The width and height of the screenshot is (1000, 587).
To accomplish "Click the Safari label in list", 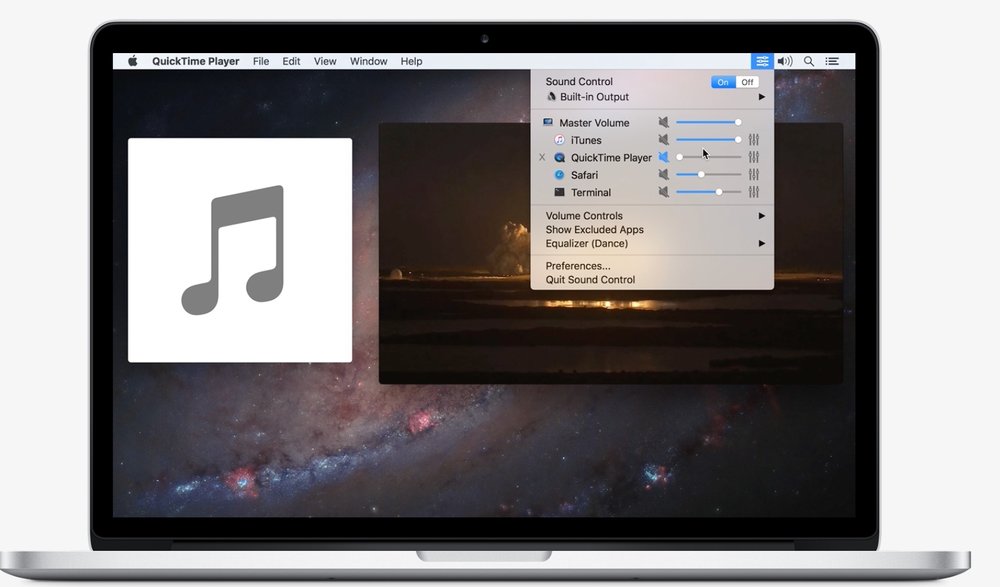I will point(584,175).
